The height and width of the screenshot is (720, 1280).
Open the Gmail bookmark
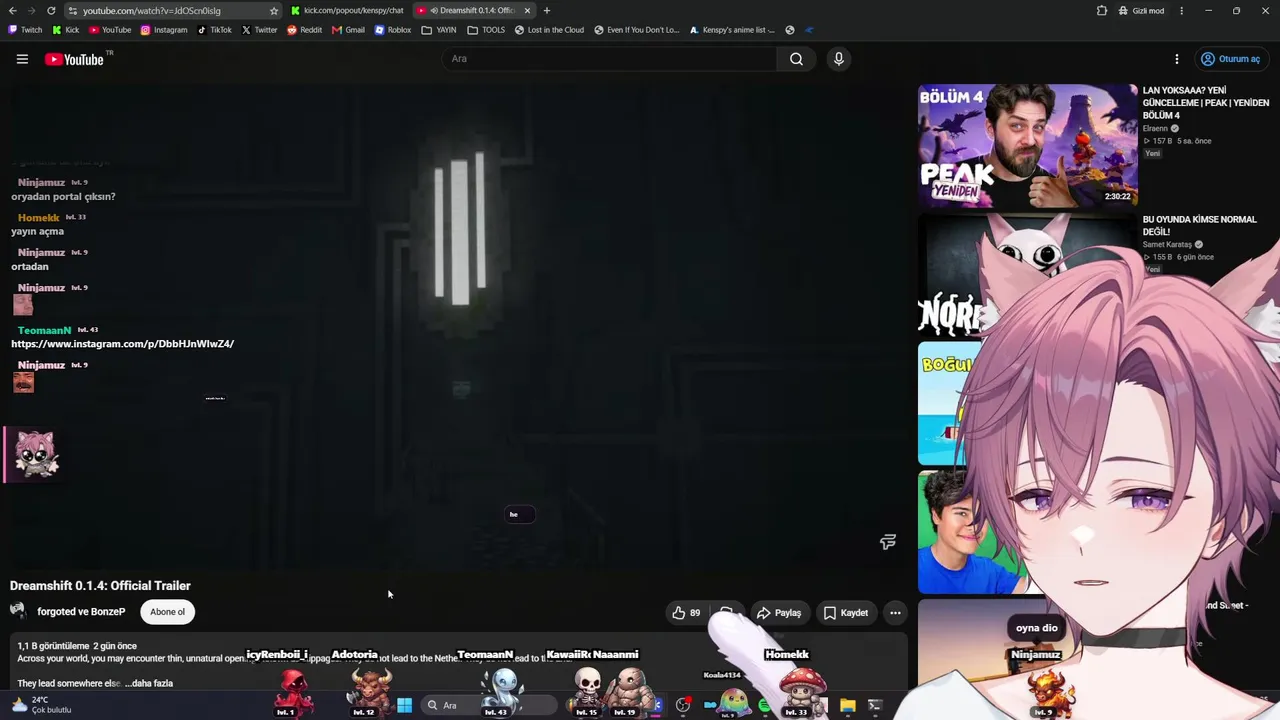point(348,30)
